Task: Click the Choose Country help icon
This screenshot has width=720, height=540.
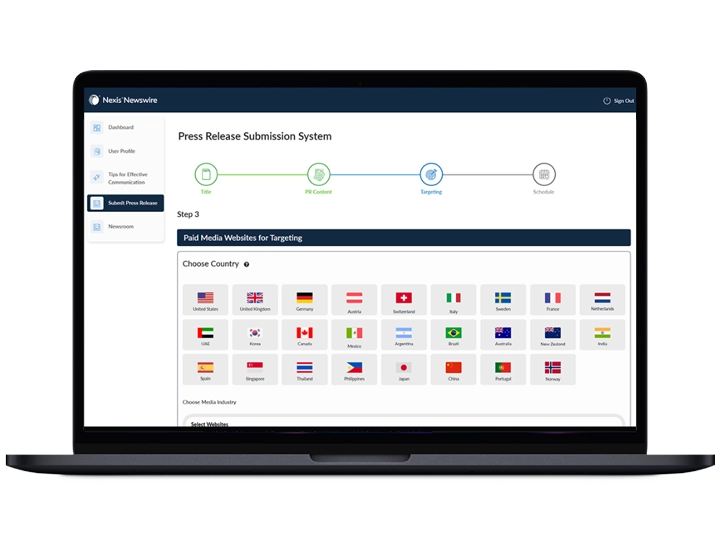Action: point(247,264)
